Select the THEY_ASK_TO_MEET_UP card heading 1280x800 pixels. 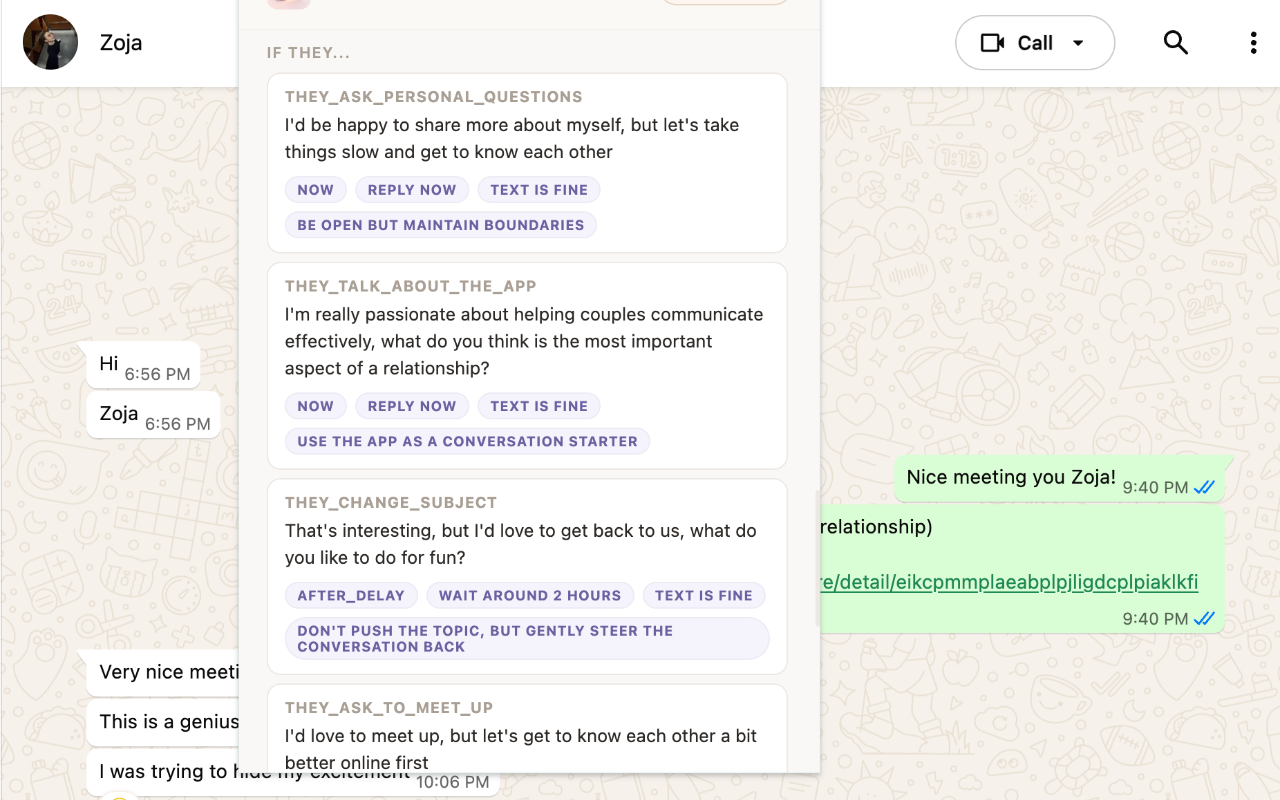(x=389, y=708)
